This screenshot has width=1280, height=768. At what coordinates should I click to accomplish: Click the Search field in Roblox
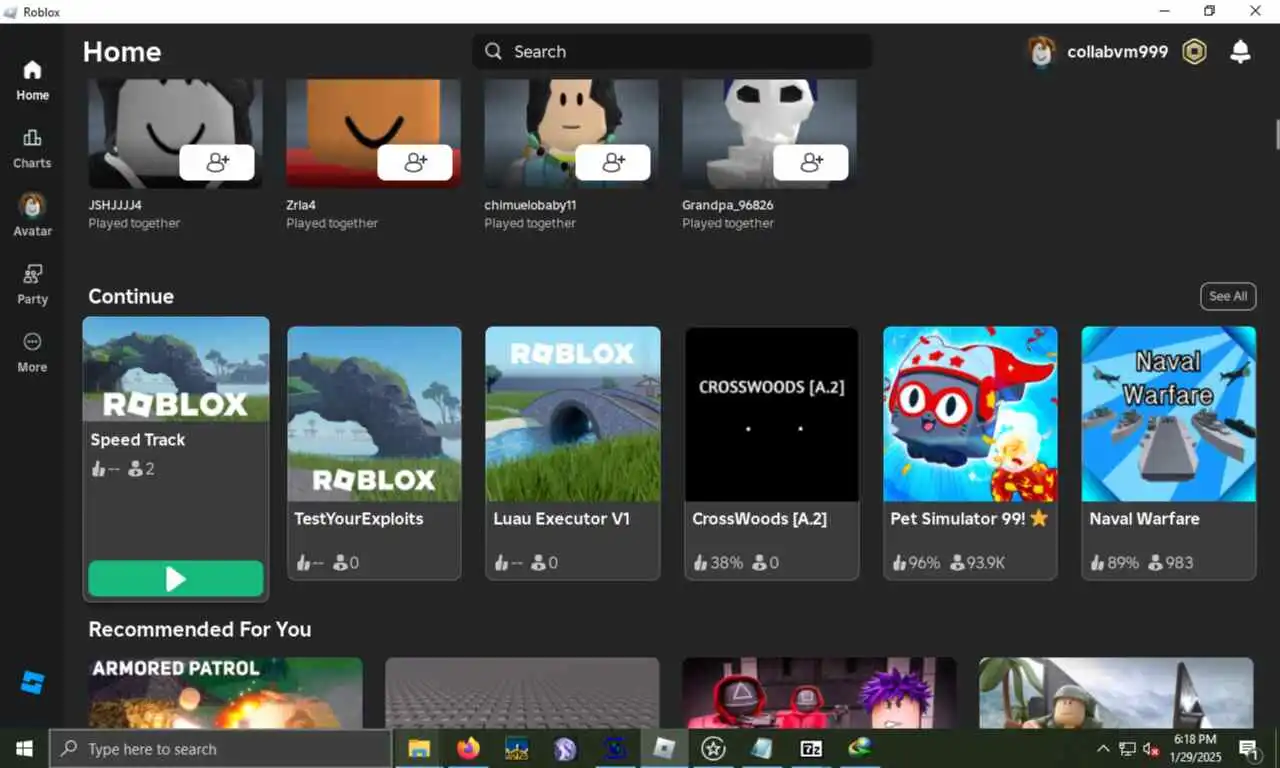click(672, 52)
